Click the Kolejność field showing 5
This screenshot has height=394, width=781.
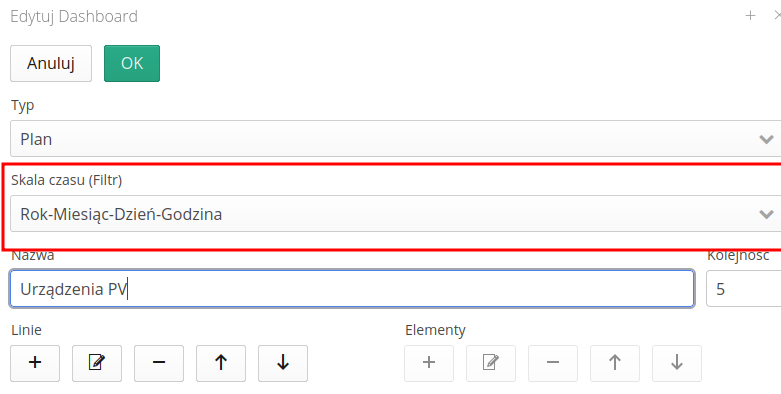point(744,289)
